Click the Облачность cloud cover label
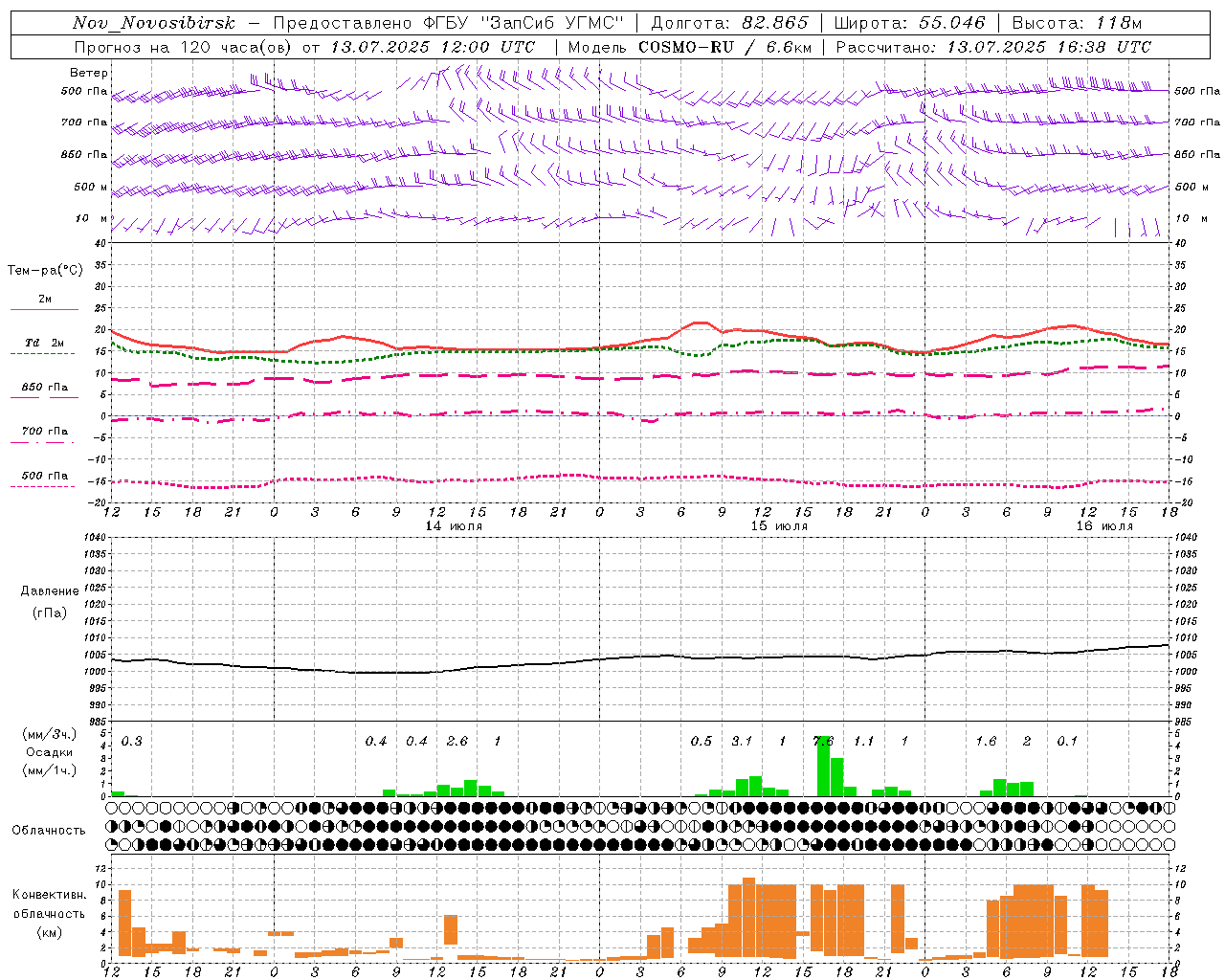The image size is (1225, 980). coord(49,831)
